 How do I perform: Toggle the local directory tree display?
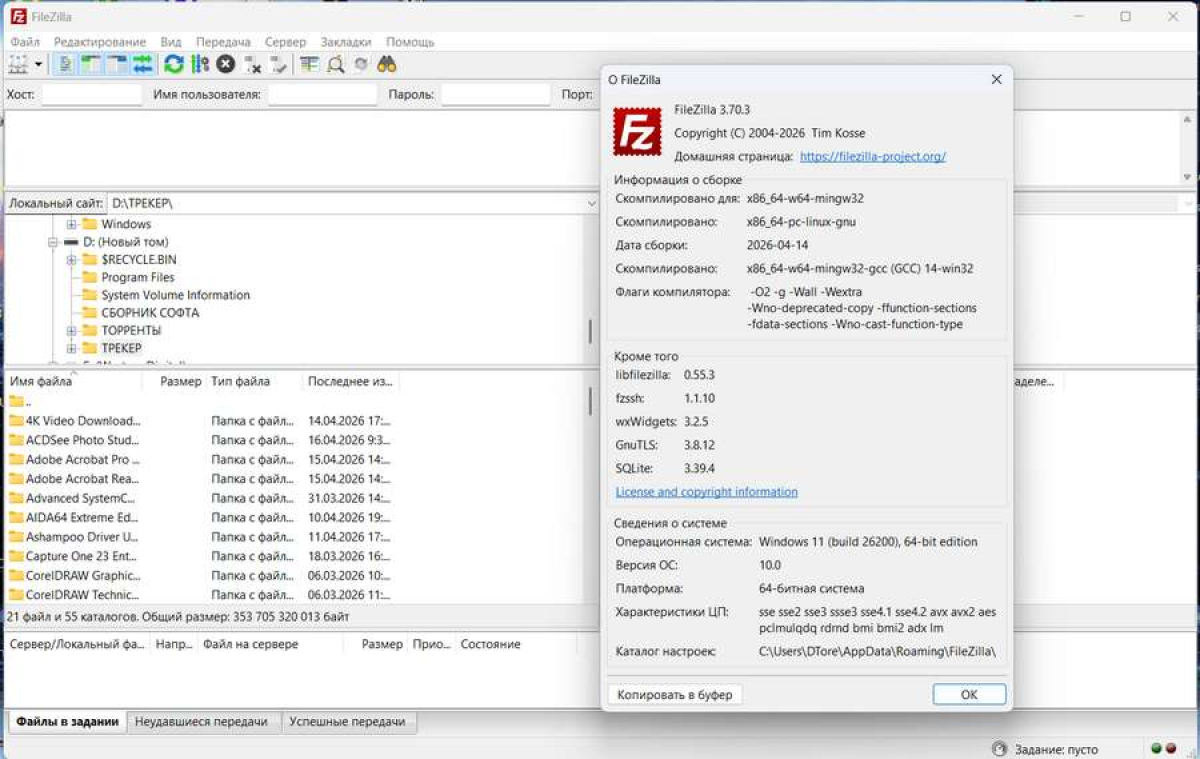pos(91,64)
